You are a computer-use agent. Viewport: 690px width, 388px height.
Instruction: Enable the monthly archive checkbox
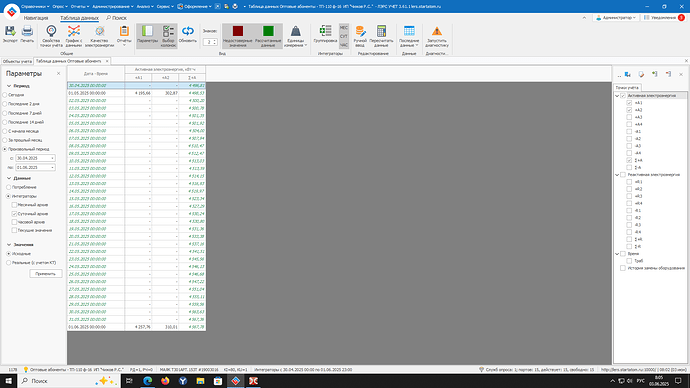pyautogui.click(x=14, y=205)
